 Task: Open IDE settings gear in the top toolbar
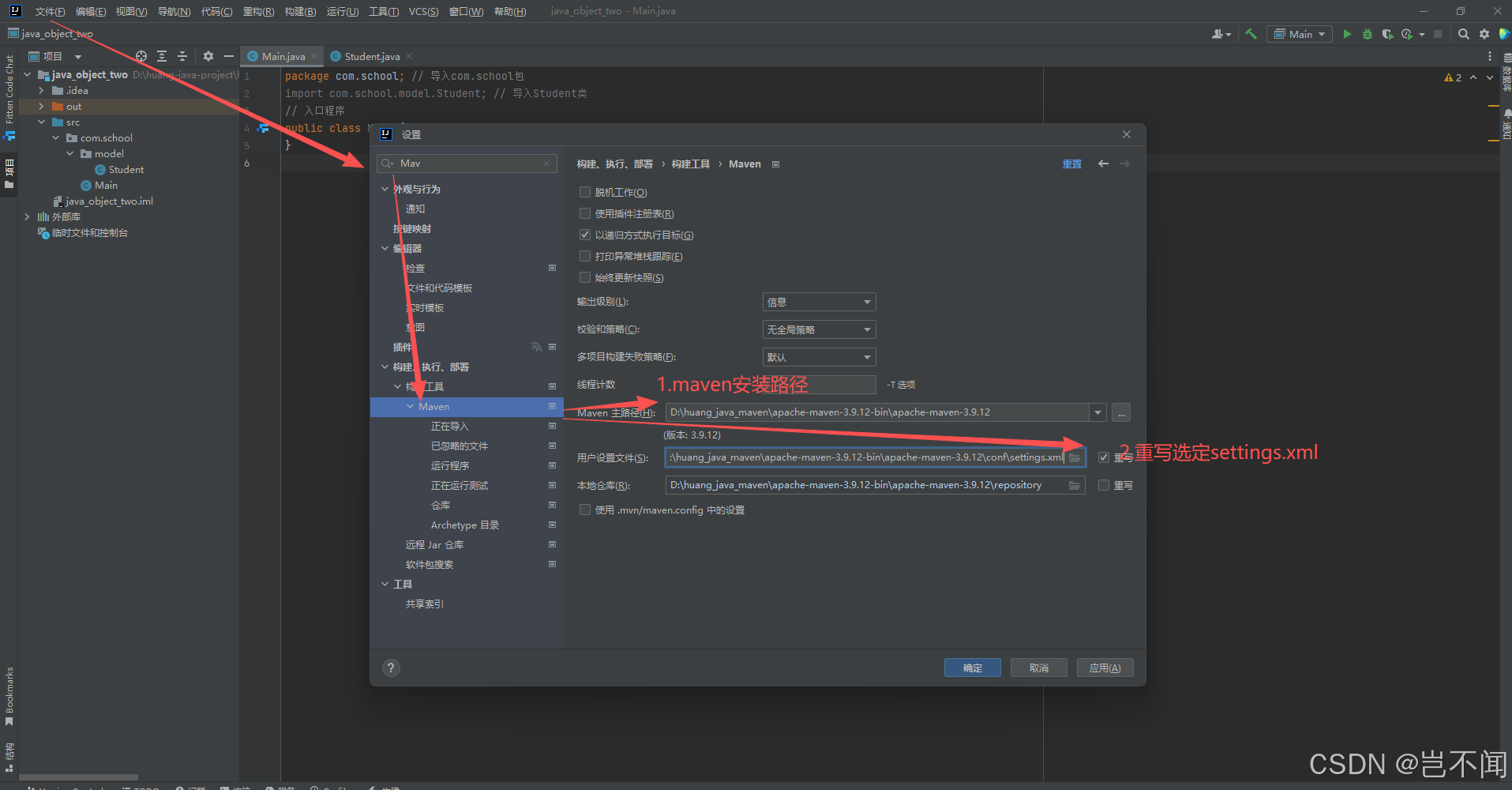tap(1484, 34)
